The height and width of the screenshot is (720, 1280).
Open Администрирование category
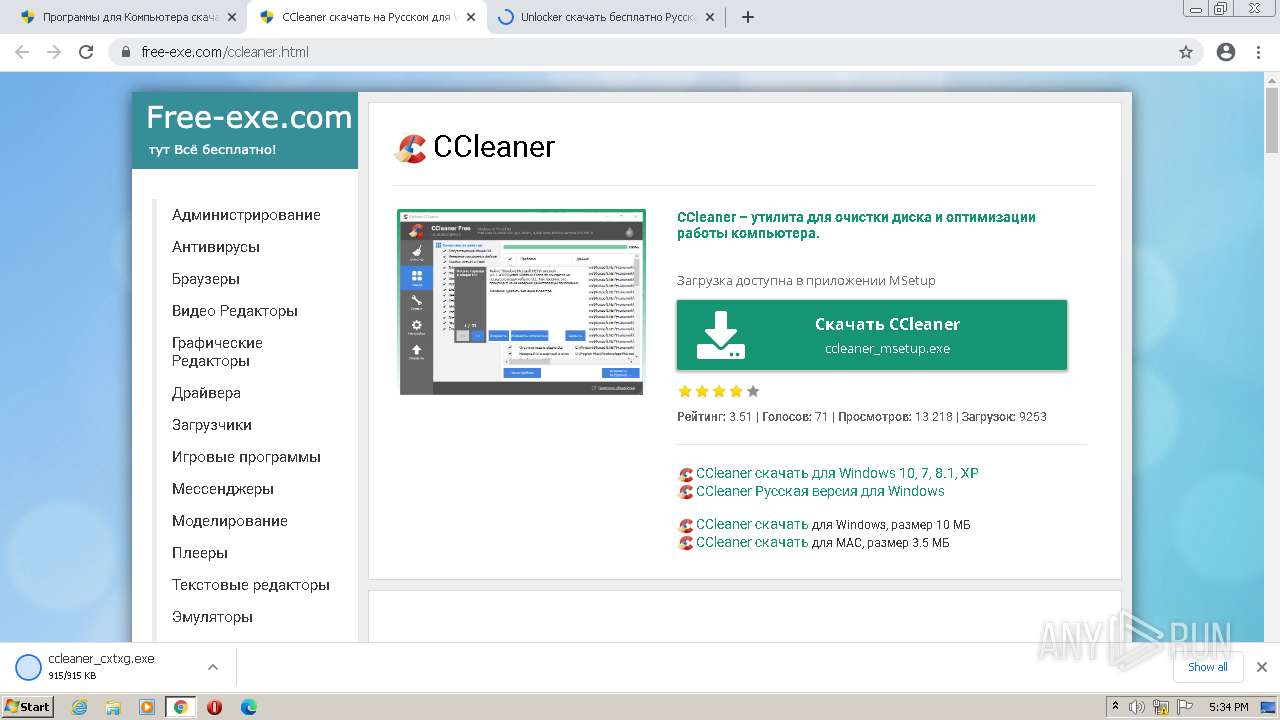click(246, 215)
